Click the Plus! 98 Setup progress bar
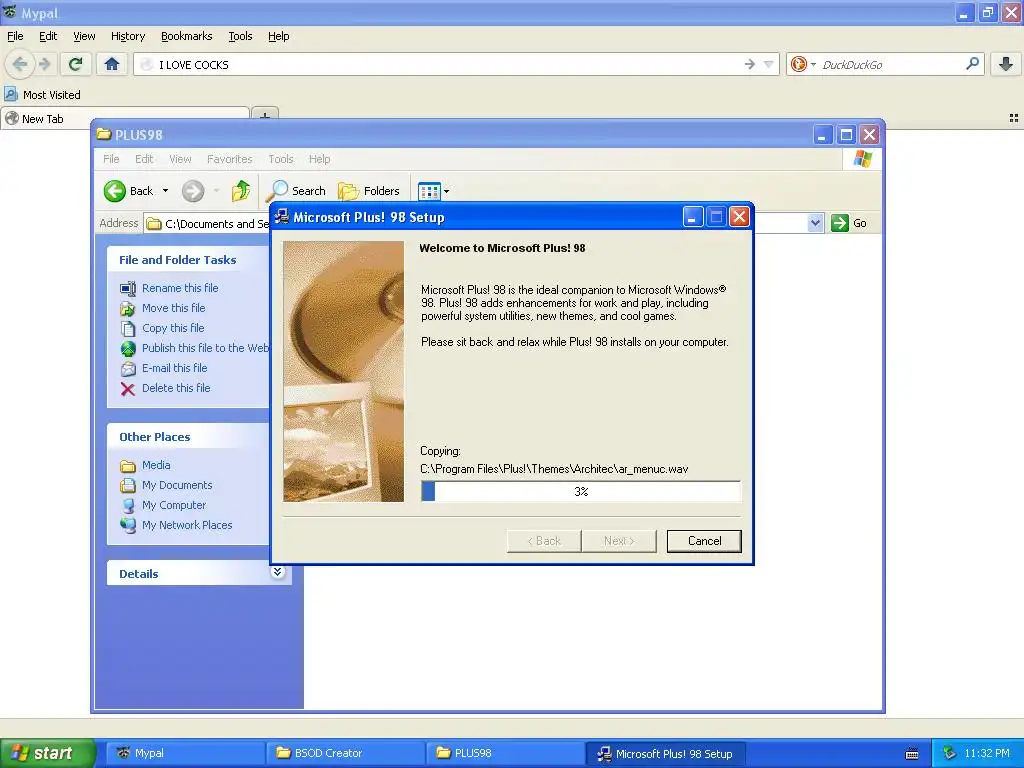Image resolution: width=1024 pixels, height=768 pixels. coord(581,491)
